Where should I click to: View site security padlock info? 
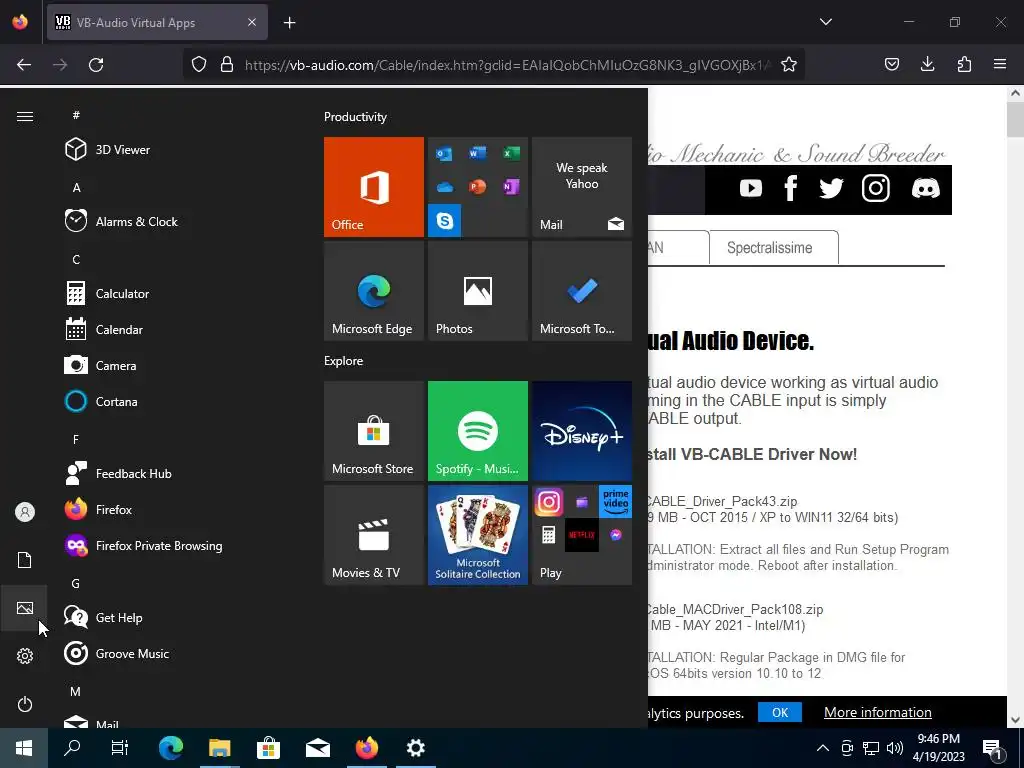coord(227,65)
